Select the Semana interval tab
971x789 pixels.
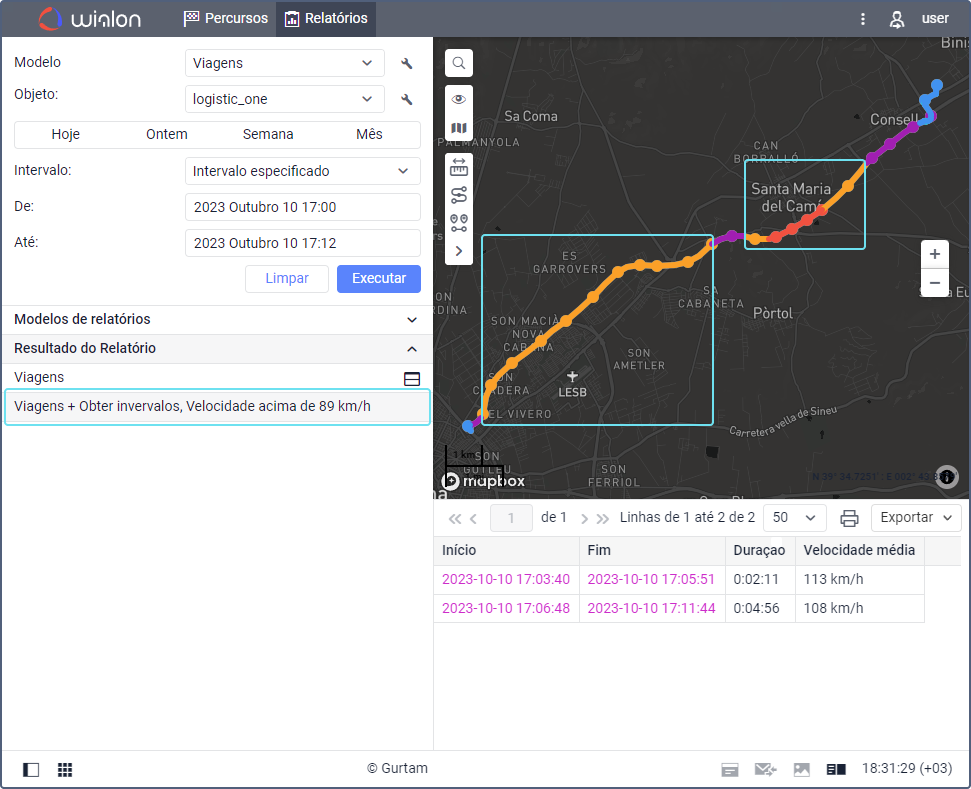pos(268,135)
